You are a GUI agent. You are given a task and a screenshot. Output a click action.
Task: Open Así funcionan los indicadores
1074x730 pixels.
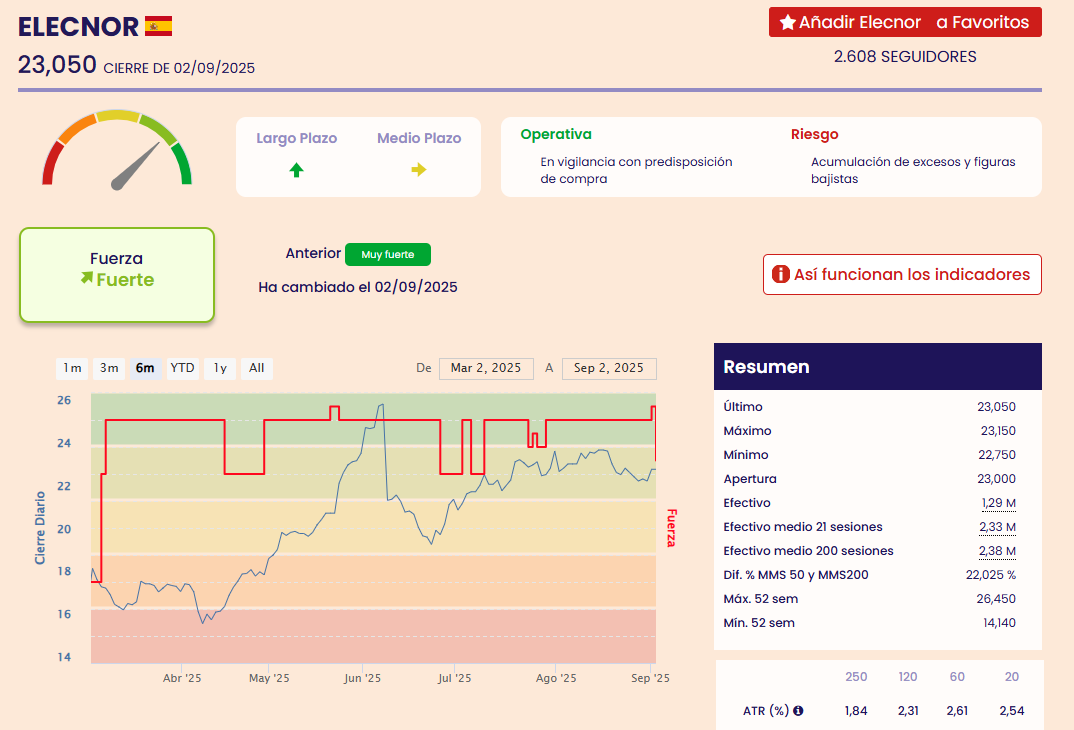point(902,274)
